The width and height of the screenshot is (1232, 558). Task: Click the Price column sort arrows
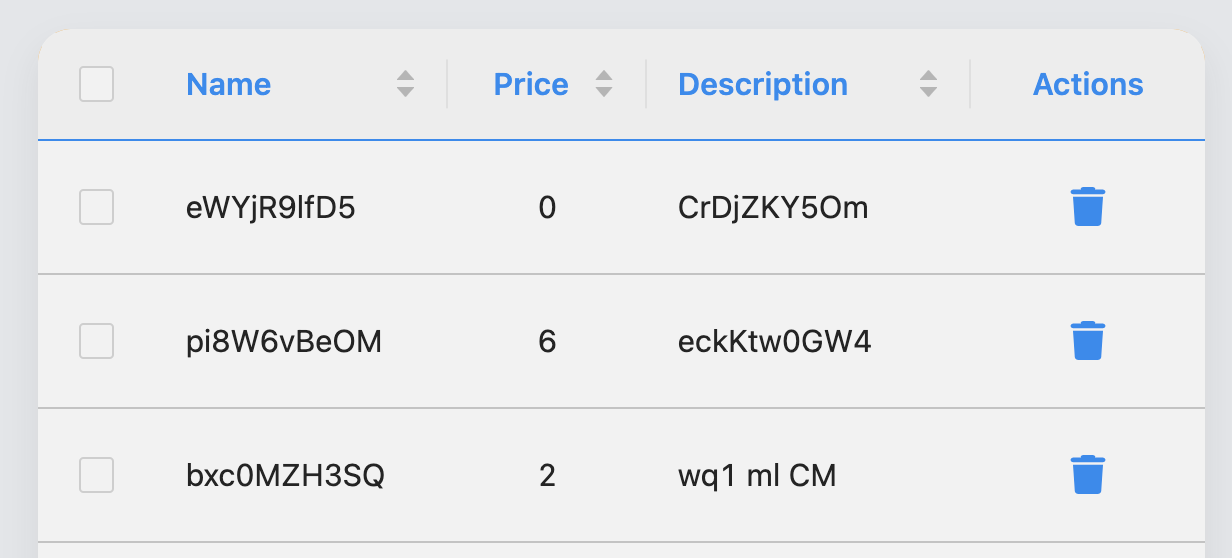pos(603,84)
